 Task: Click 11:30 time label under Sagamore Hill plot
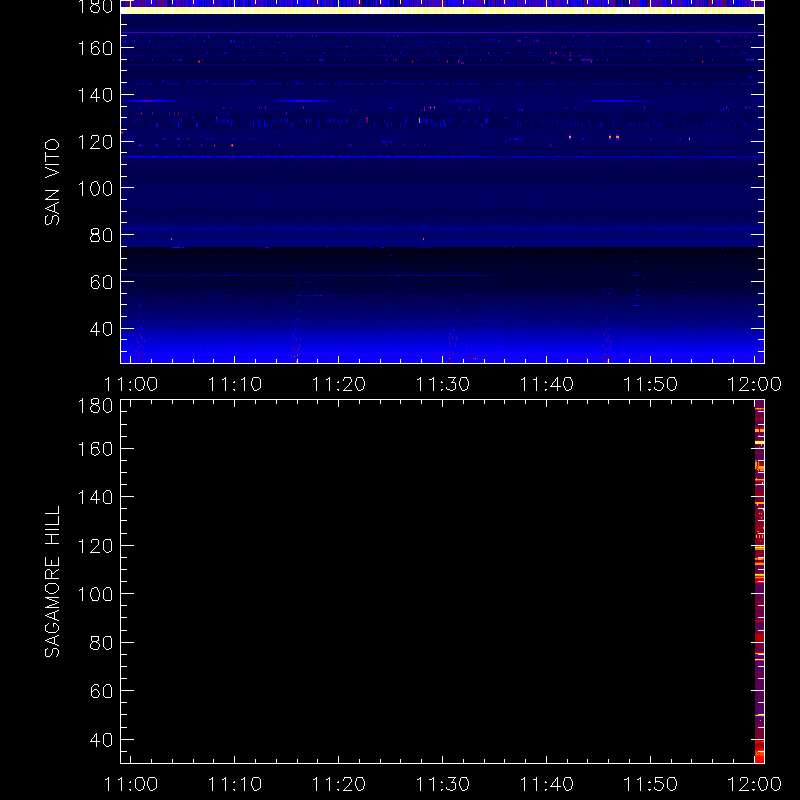pos(443,784)
